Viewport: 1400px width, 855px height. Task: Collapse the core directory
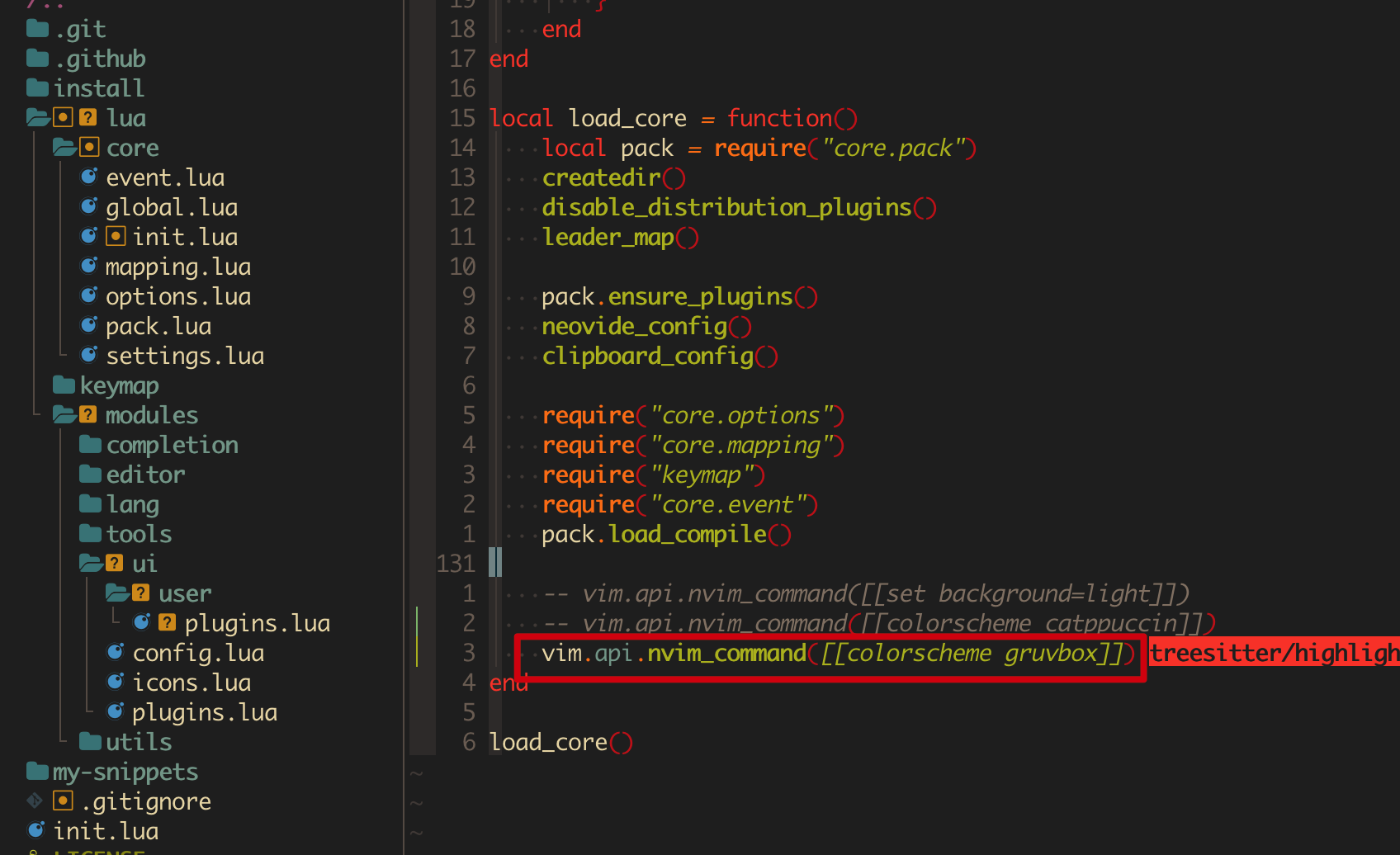click(x=133, y=146)
